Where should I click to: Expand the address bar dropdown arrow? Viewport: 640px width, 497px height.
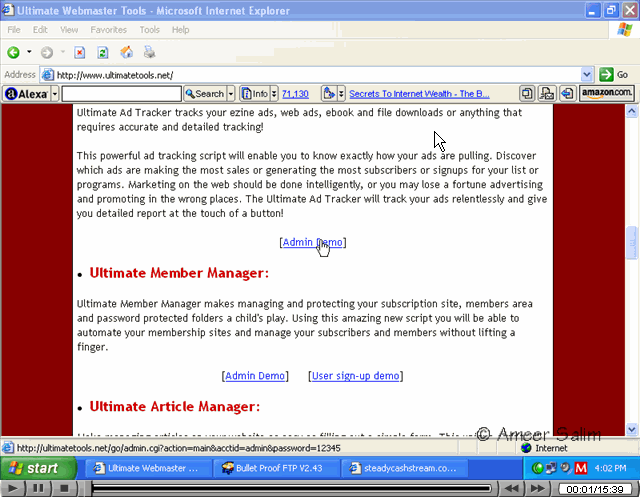point(587,75)
